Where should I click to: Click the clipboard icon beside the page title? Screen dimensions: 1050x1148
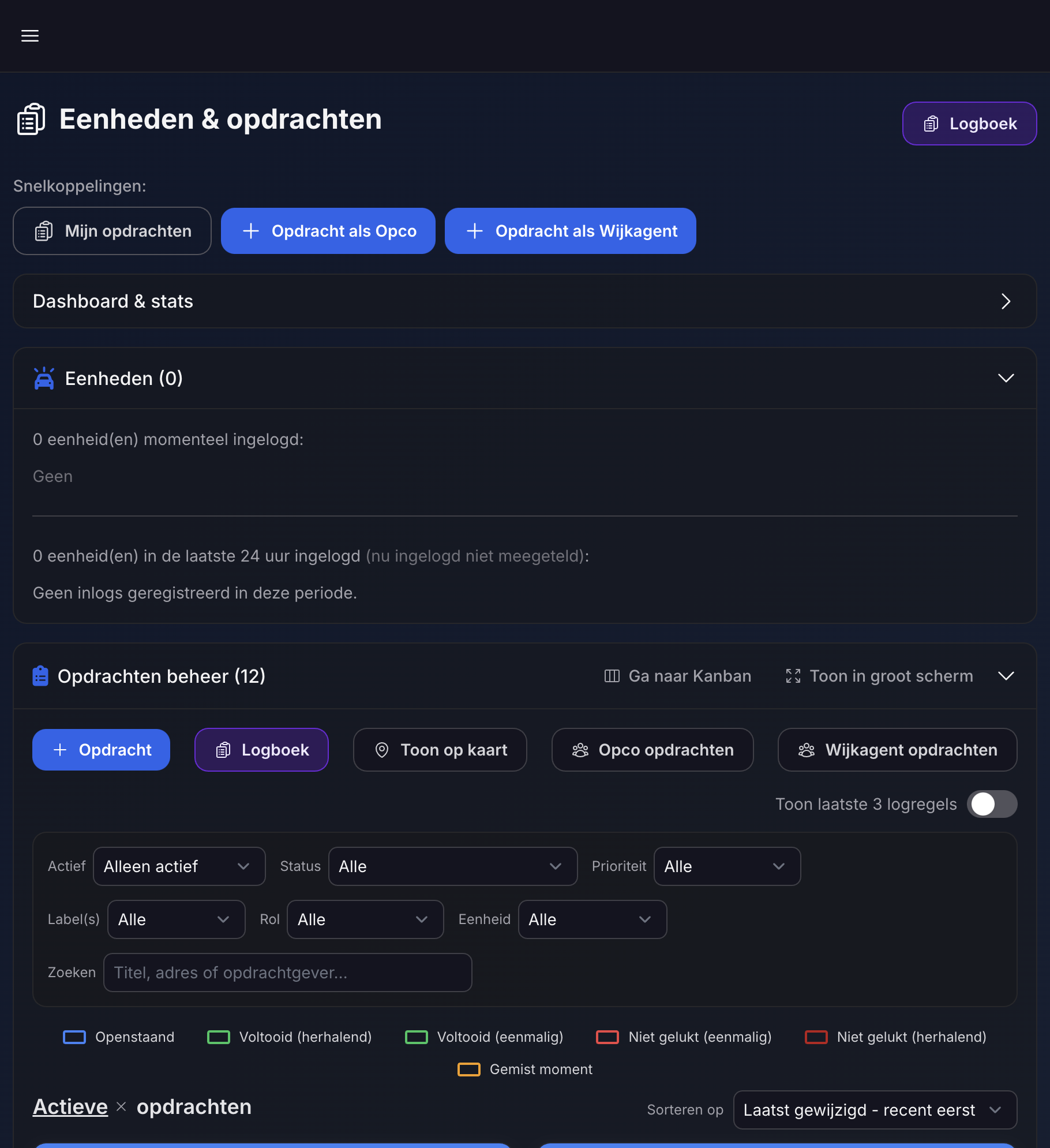(31, 119)
